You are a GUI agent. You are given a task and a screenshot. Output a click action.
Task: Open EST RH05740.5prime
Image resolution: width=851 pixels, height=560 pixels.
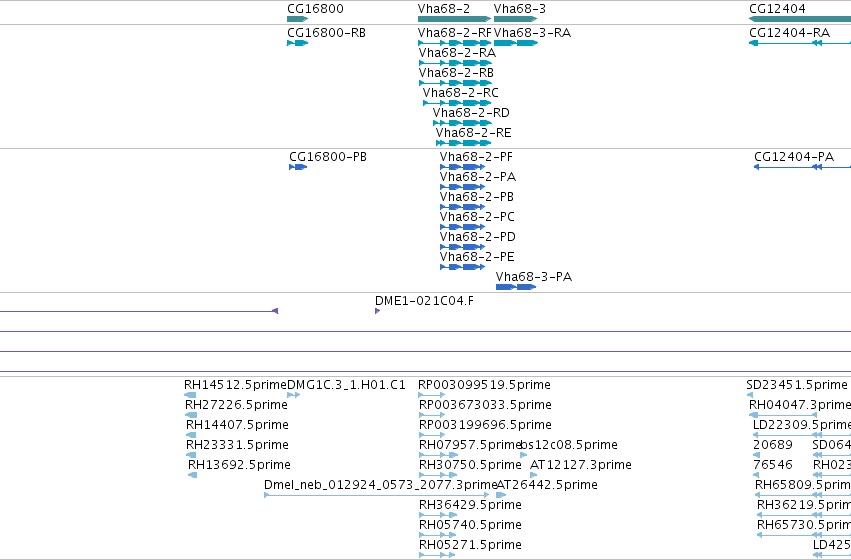(x=470, y=525)
